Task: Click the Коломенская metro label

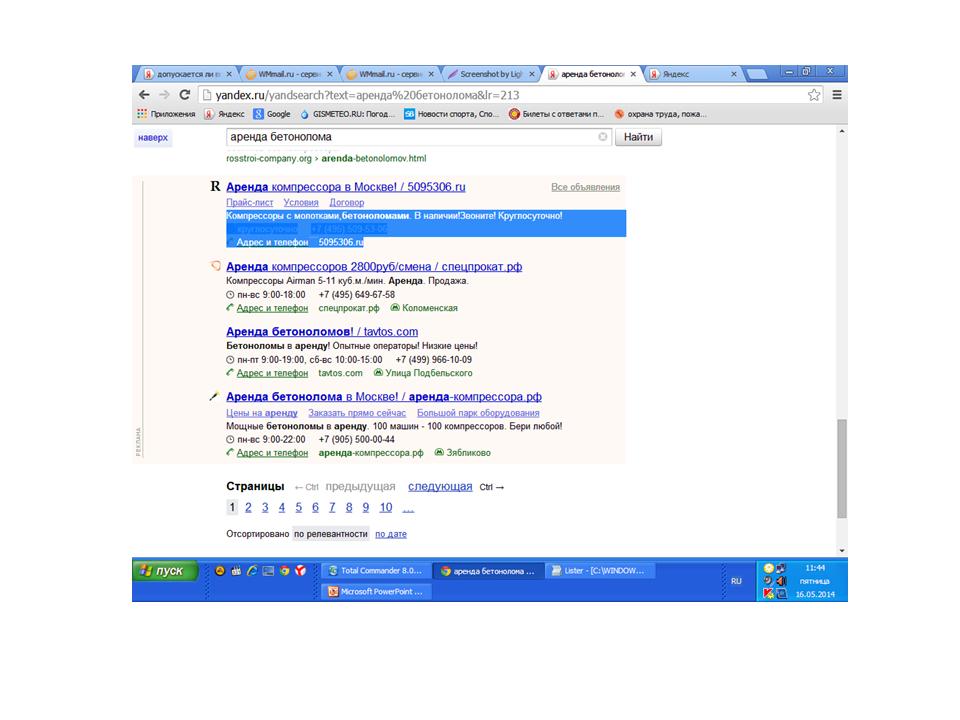Action: pyautogui.click(x=430, y=308)
